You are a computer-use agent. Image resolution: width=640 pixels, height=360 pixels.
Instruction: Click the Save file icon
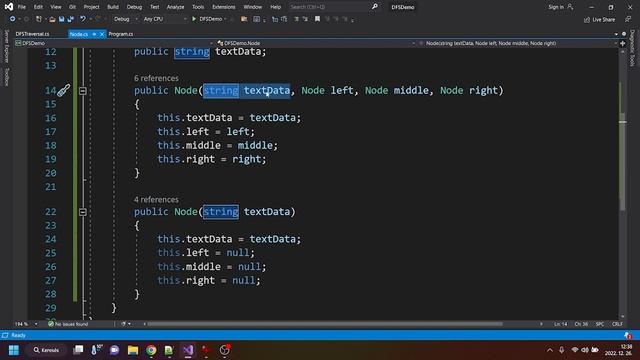[x=61, y=19]
